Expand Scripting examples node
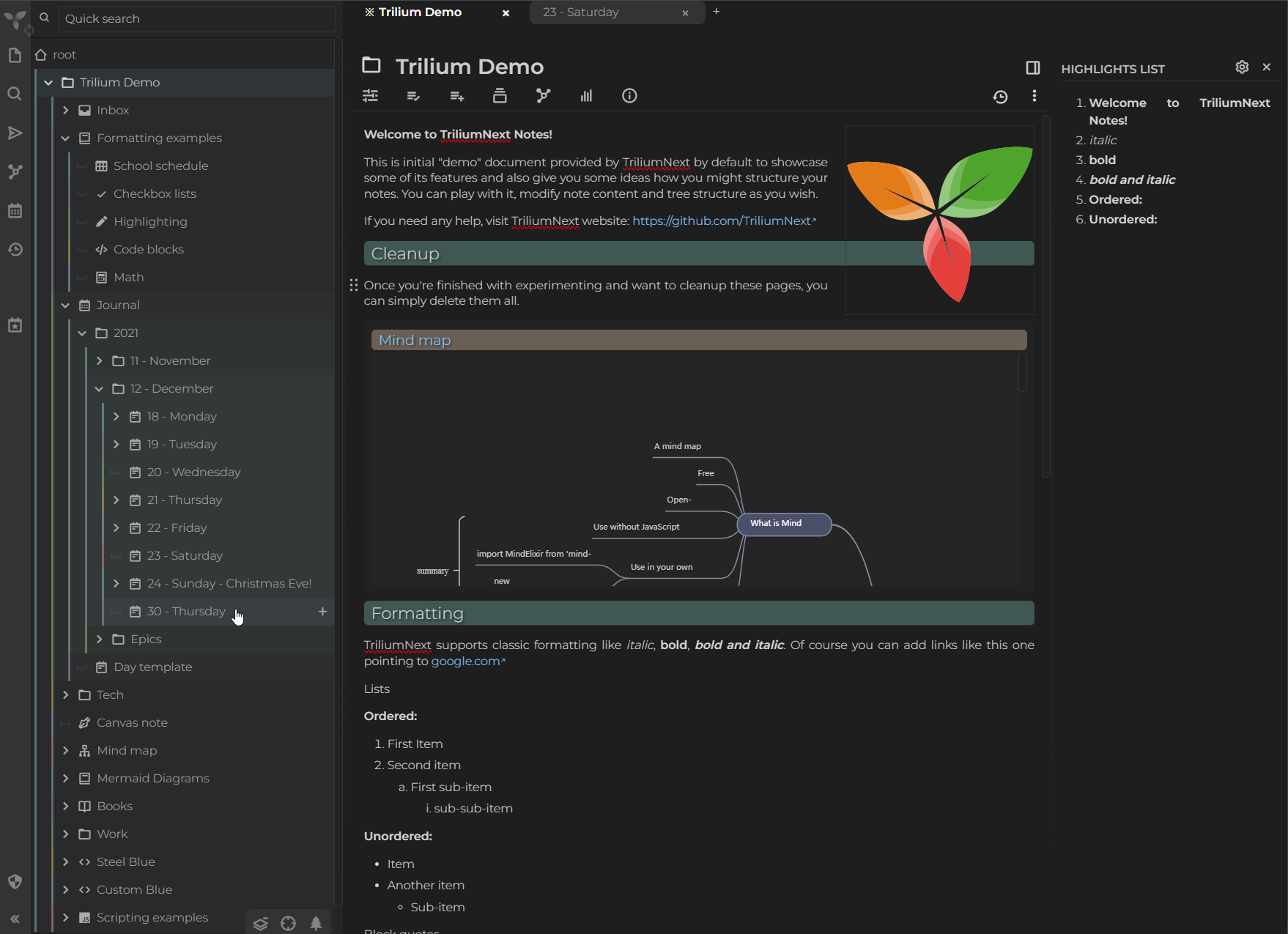 [65, 917]
